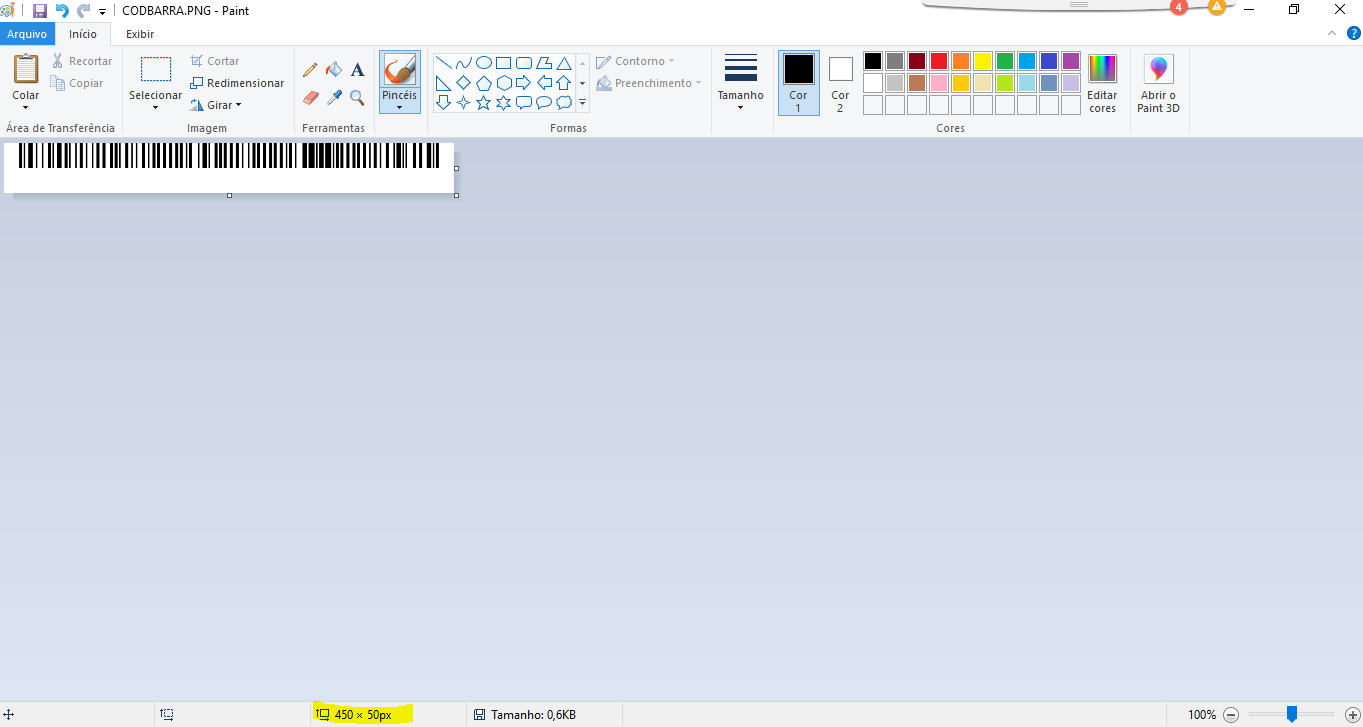Click the Copiar button
The height and width of the screenshot is (727, 1363).
tap(78, 83)
